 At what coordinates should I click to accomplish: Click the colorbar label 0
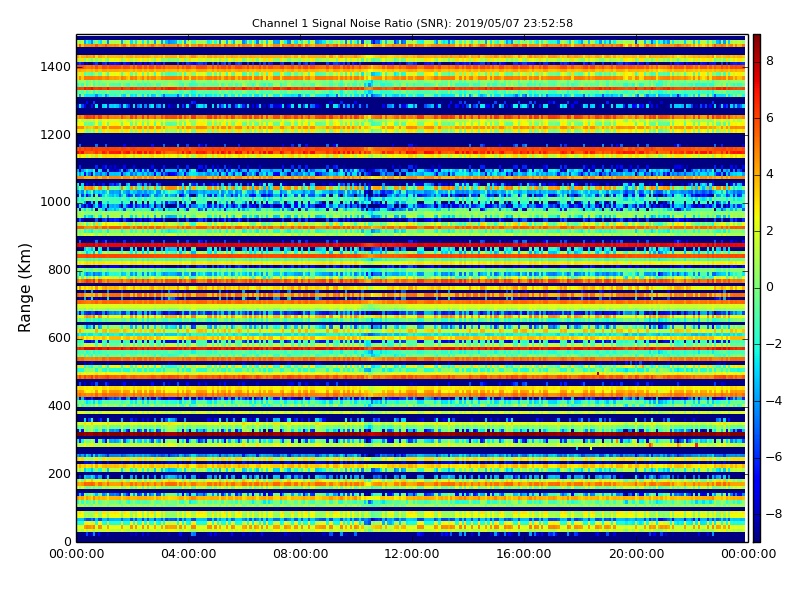point(770,287)
